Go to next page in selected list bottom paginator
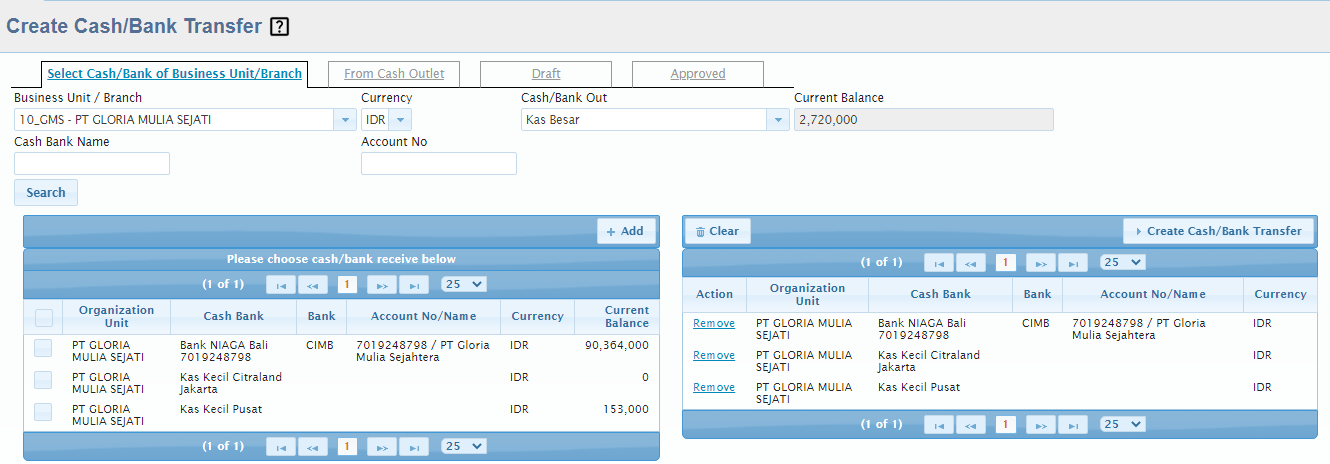The height and width of the screenshot is (464, 1330). pyautogui.click(x=1041, y=425)
